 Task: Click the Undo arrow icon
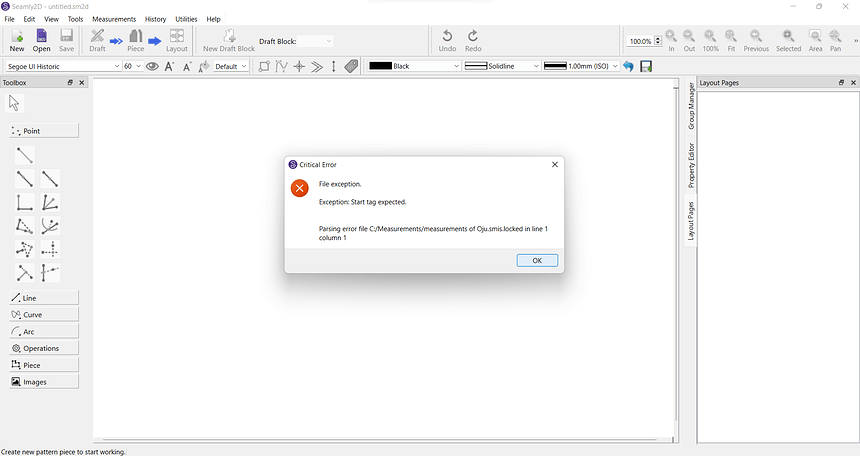point(447,36)
